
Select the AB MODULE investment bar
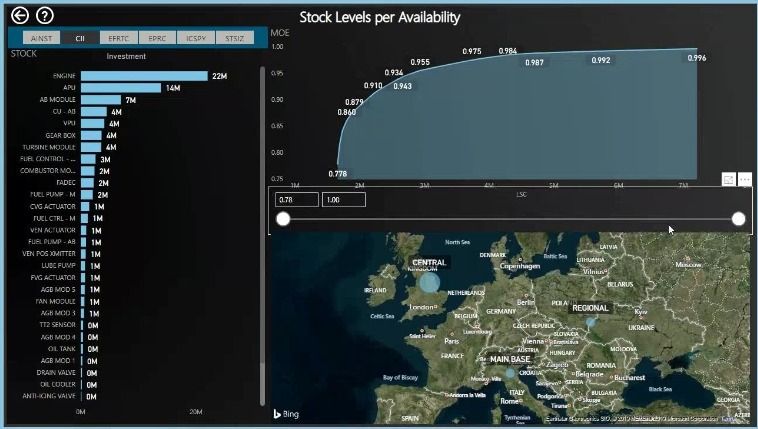pyautogui.click(x=101, y=100)
